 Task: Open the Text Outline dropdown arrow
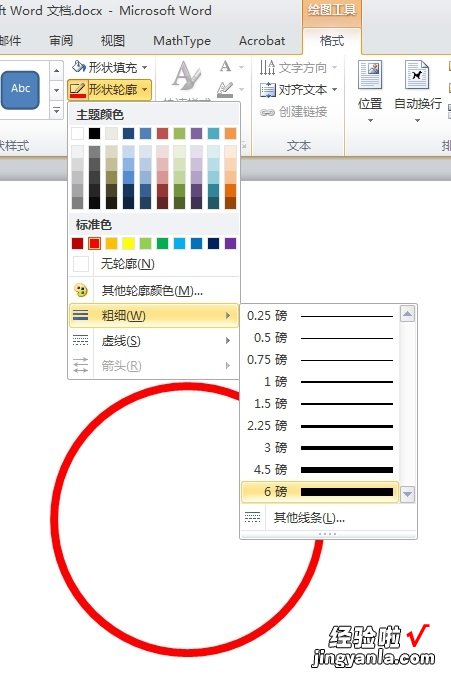[x=241, y=90]
